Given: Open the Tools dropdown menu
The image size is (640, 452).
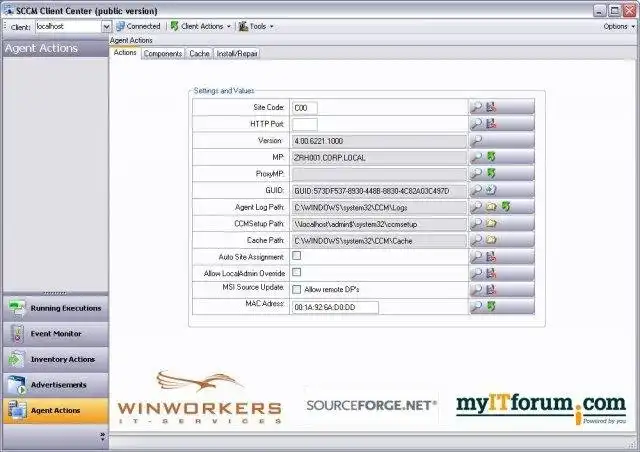Looking at the screenshot, I should [x=256, y=27].
